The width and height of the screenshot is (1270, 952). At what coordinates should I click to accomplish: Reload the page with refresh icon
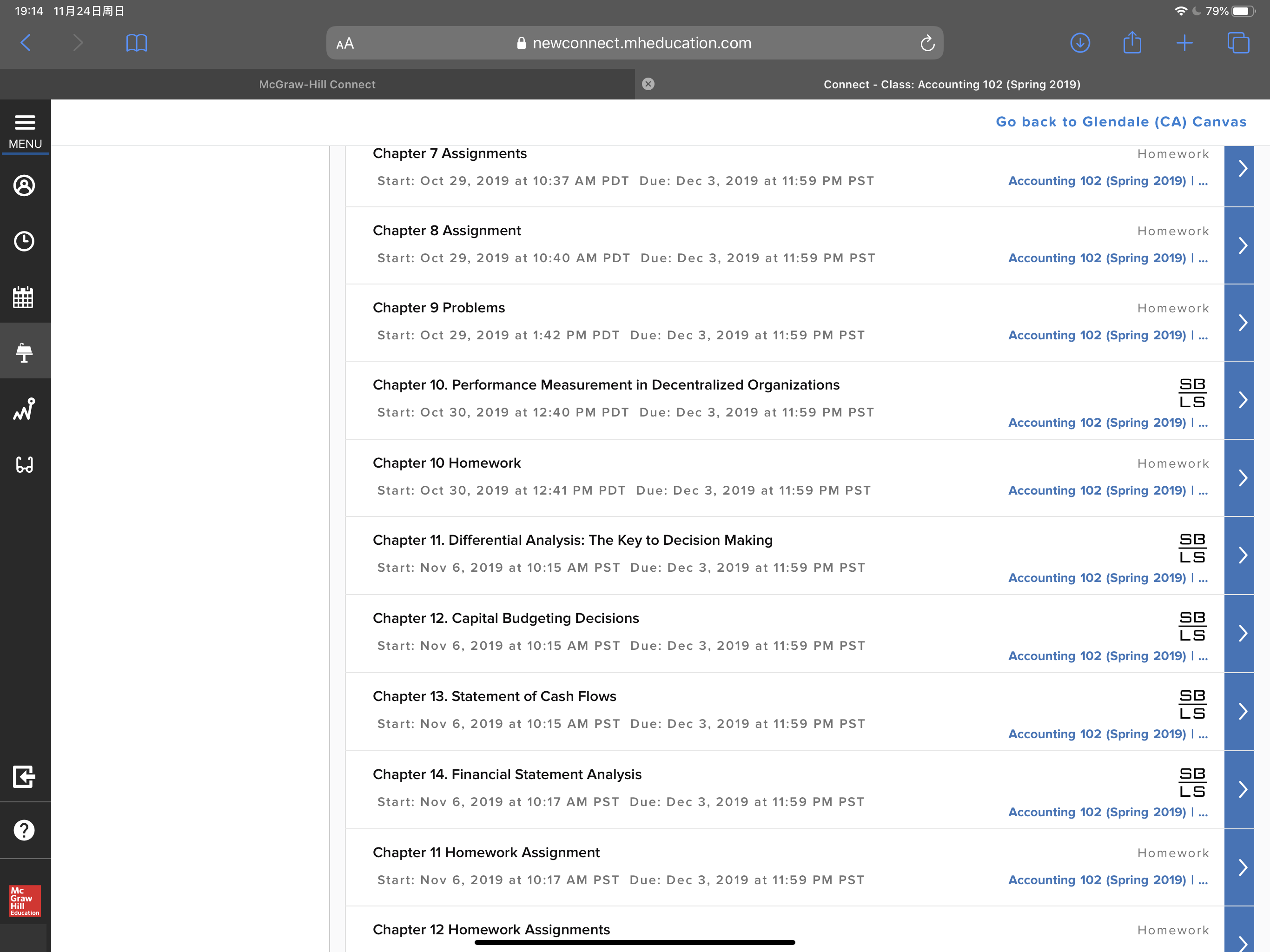[927, 43]
